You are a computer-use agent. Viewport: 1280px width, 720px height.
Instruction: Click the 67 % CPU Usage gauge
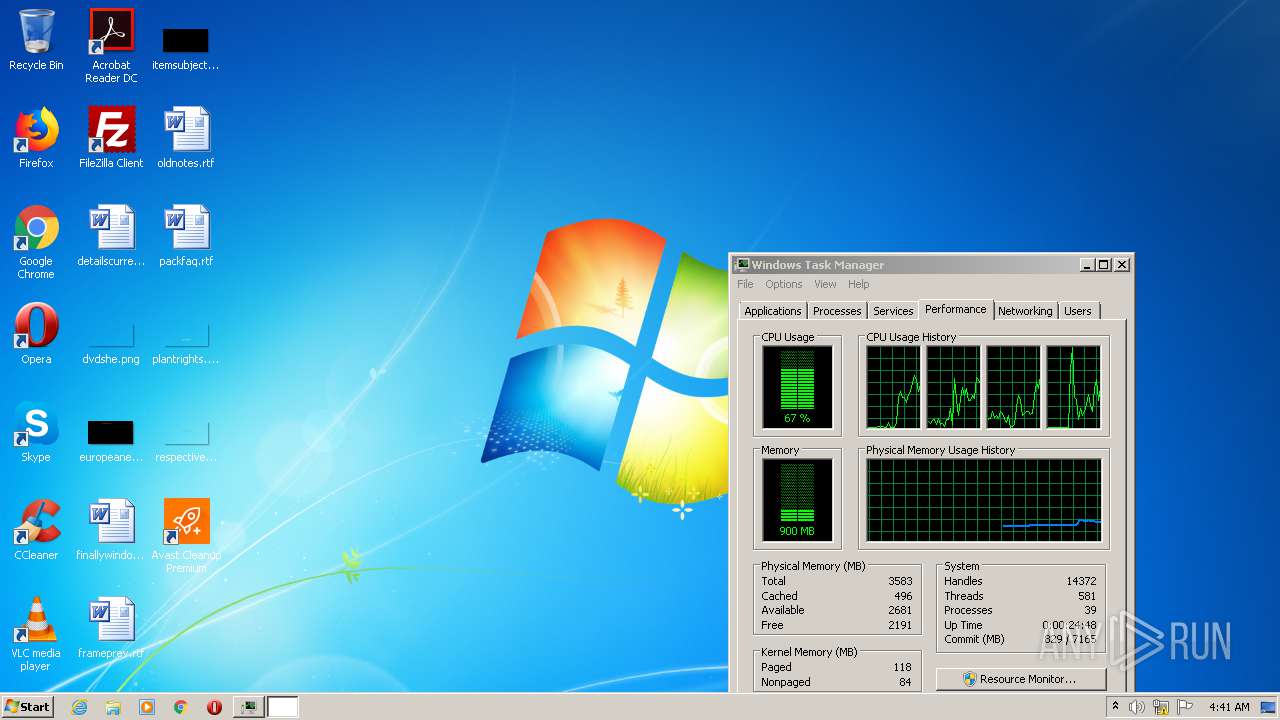797,387
